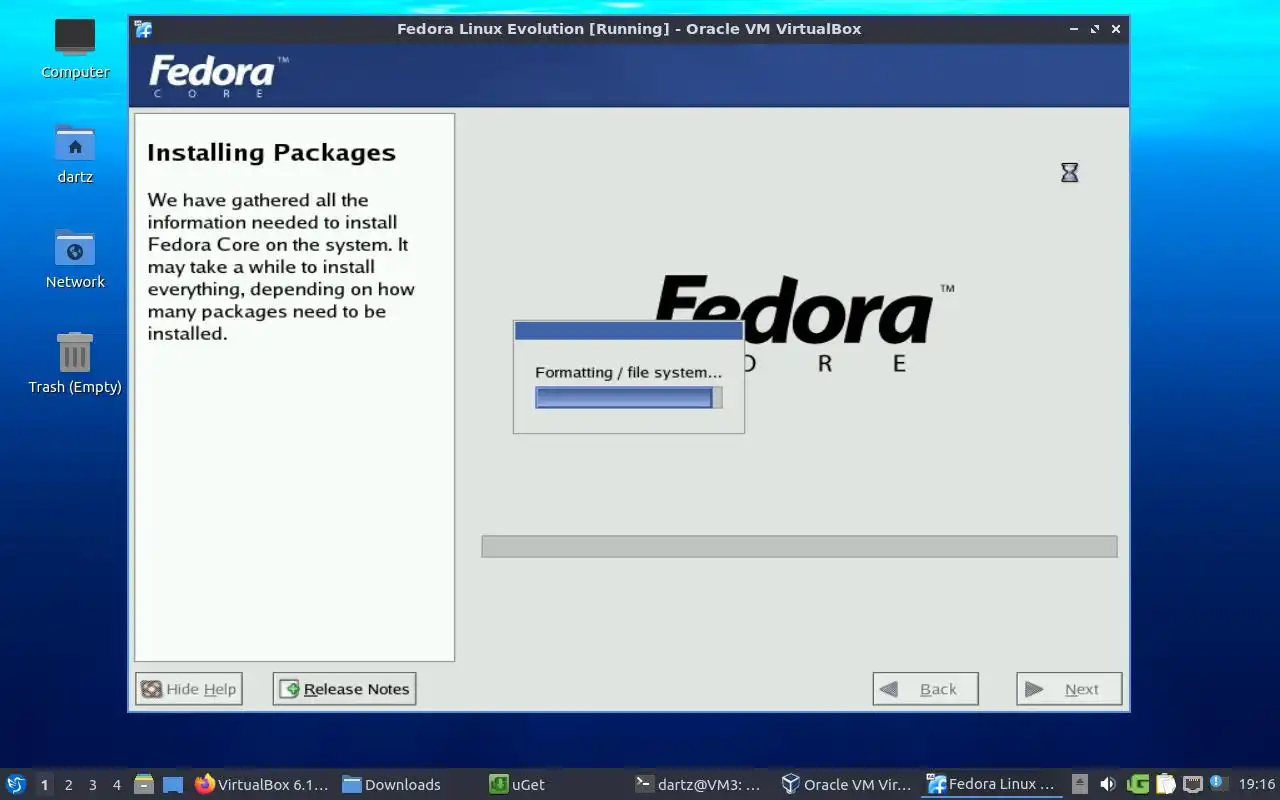Open the wired network tray icon
The width and height of the screenshot is (1280, 800).
point(1192,784)
